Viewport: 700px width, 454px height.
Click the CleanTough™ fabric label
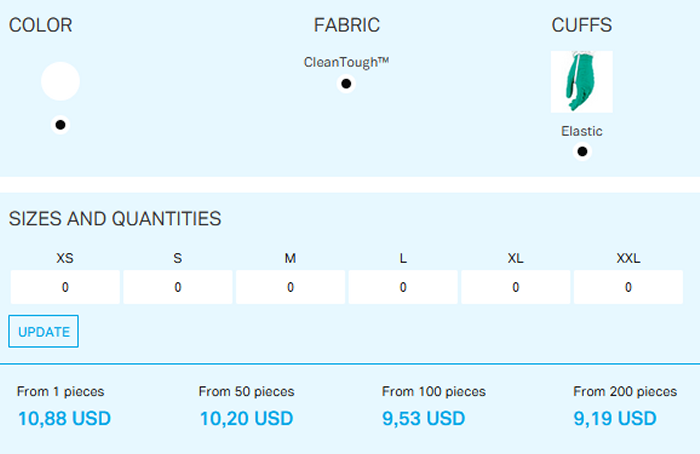tap(346, 62)
